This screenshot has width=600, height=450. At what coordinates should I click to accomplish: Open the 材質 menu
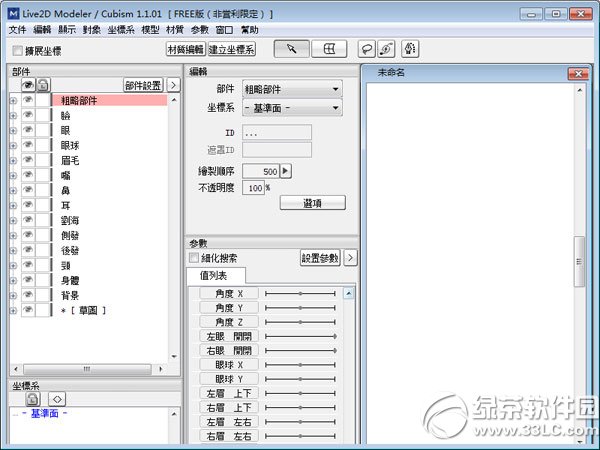[175, 30]
